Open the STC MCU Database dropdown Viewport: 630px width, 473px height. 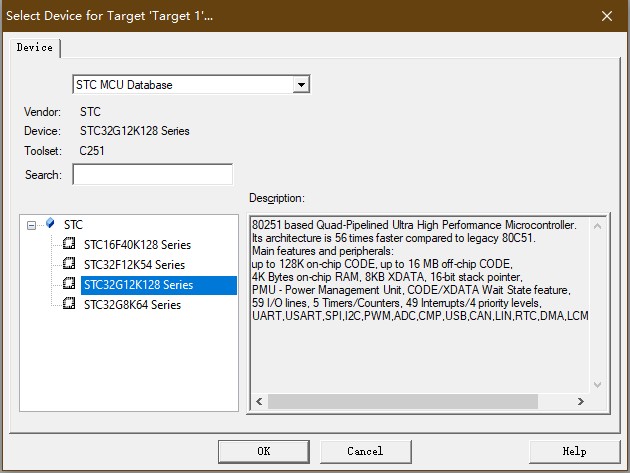click(301, 85)
